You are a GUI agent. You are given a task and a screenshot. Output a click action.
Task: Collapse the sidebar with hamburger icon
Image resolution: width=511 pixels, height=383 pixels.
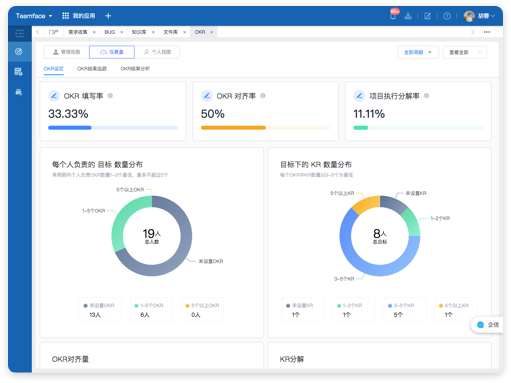tap(20, 33)
